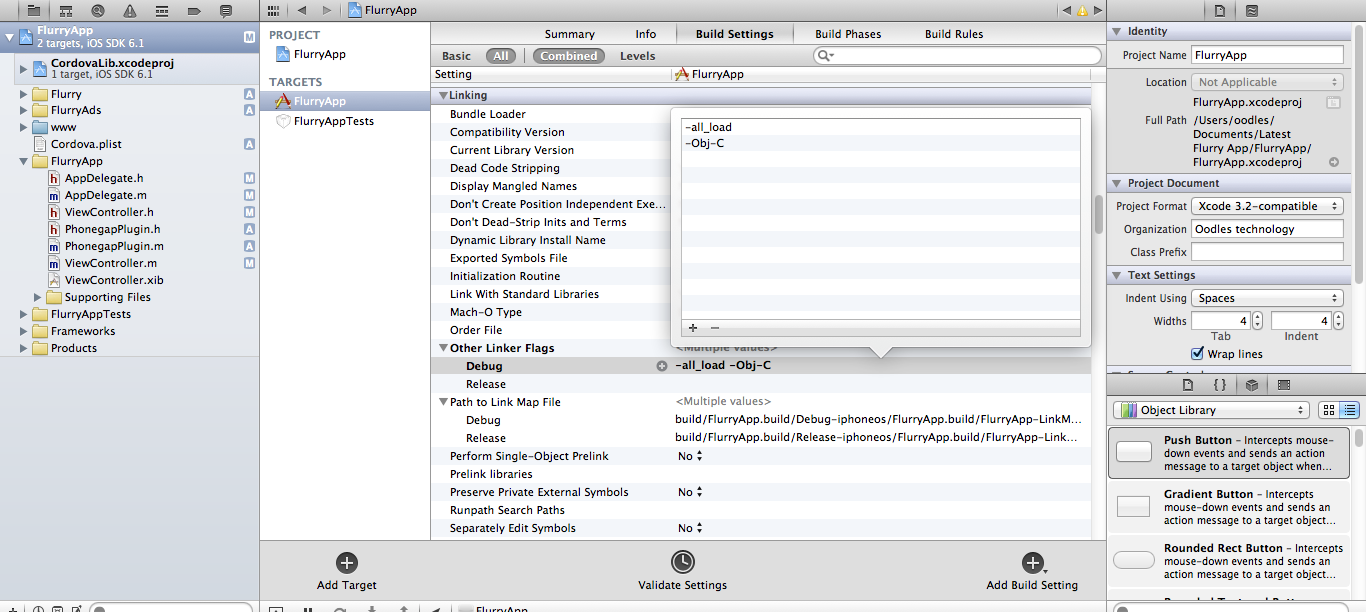Collapse the Linking section
Image resolution: width=1366 pixels, height=612 pixels.
point(442,96)
